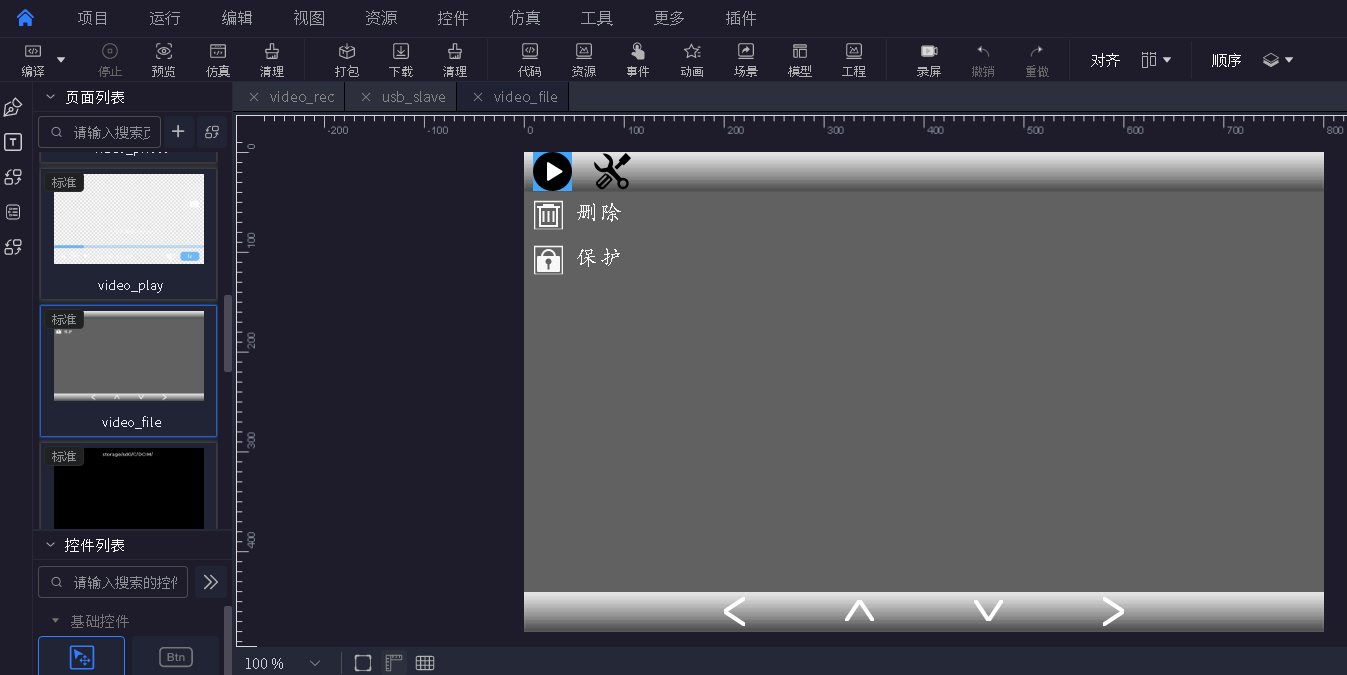
Task: Toggle the grid display icon in bottom bar
Action: coord(425,663)
